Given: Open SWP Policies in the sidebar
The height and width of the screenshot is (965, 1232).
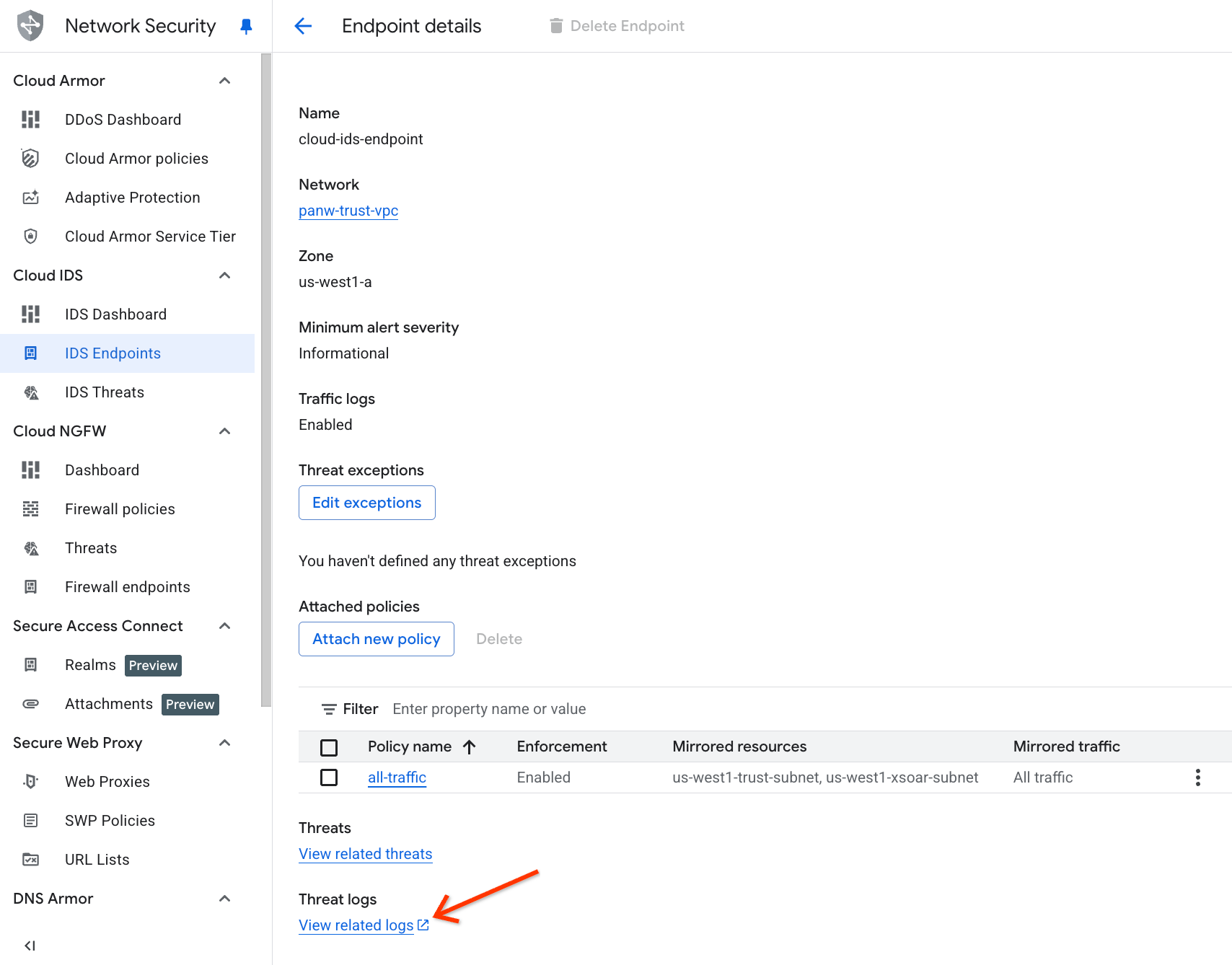Looking at the screenshot, I should point(110,821).
